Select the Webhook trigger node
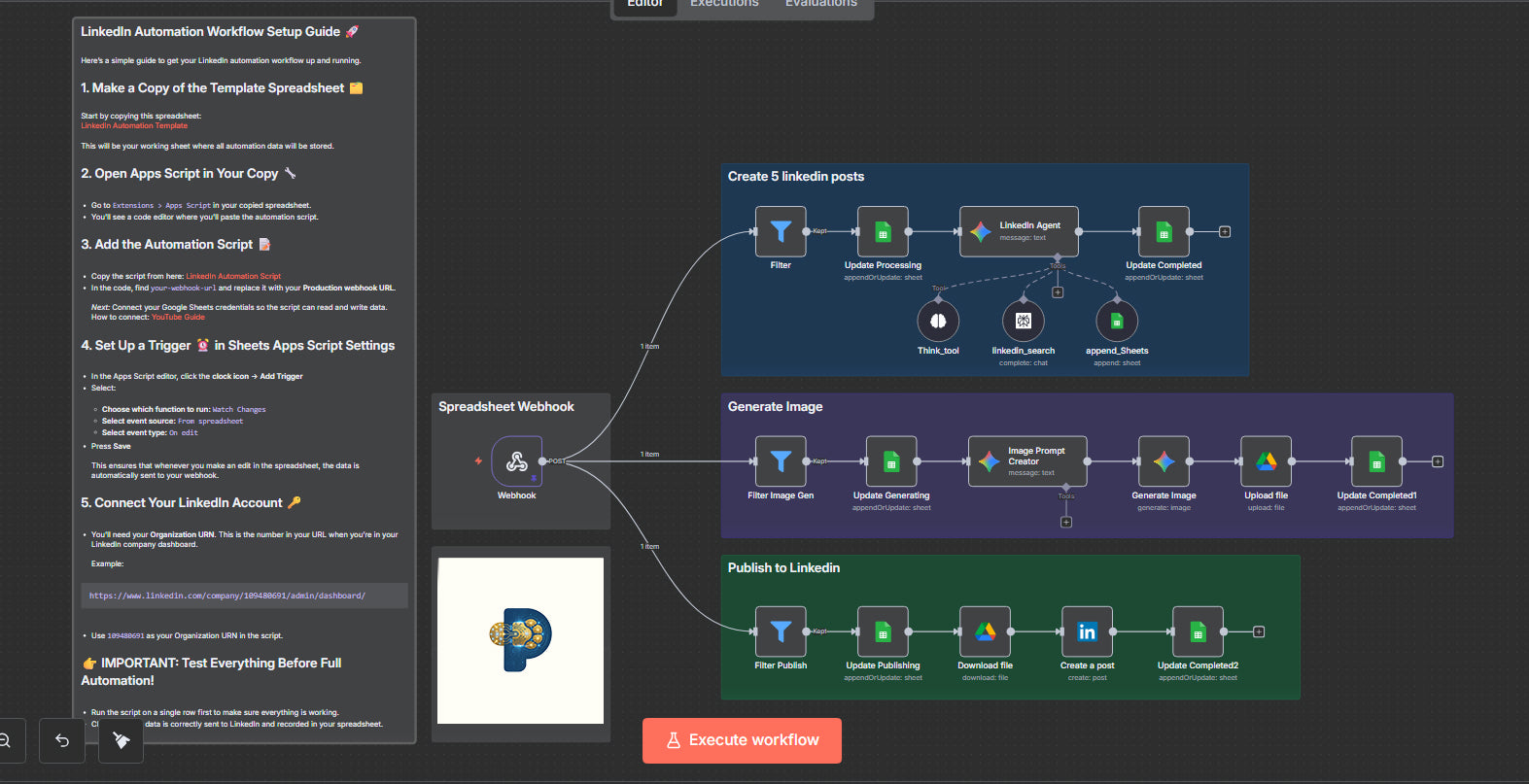Viewport: 1529px width, 784px height. pos(516,461)
